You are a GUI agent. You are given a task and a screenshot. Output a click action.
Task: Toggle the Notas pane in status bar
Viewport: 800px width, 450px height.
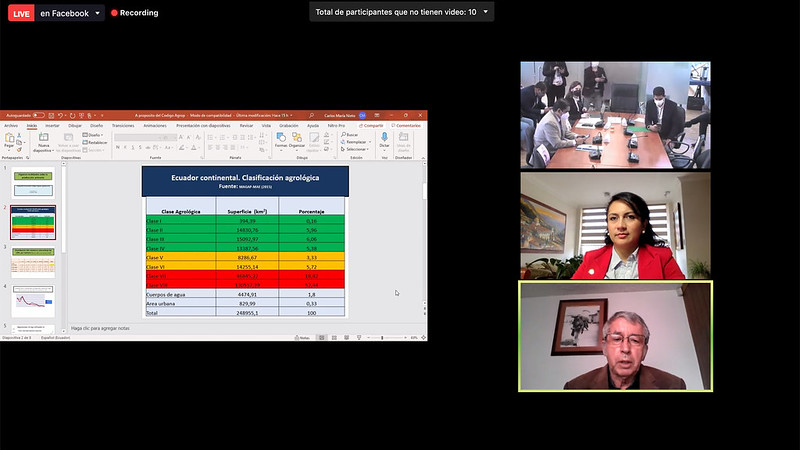click(x=302, y=338)
